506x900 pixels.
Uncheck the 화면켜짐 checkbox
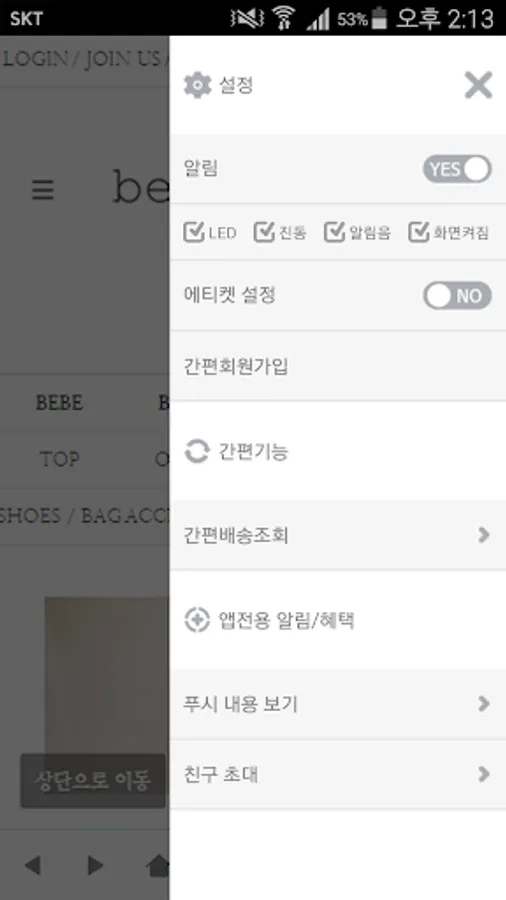pos(419,232)
